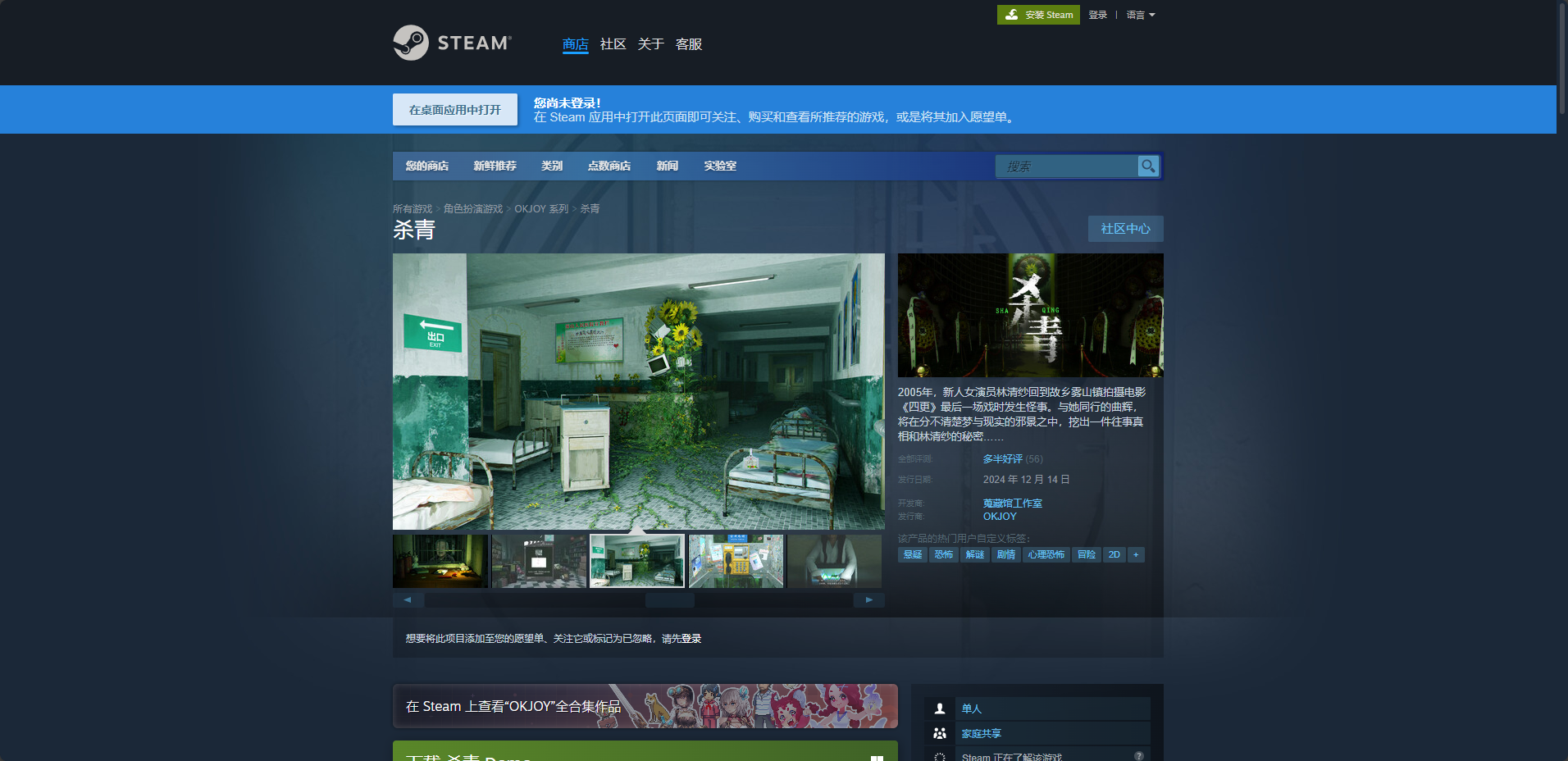Click the developer 莫藏馆工作室 link
The image size is (1568, 761).
pyautogui.click(x=1013, y=504)
